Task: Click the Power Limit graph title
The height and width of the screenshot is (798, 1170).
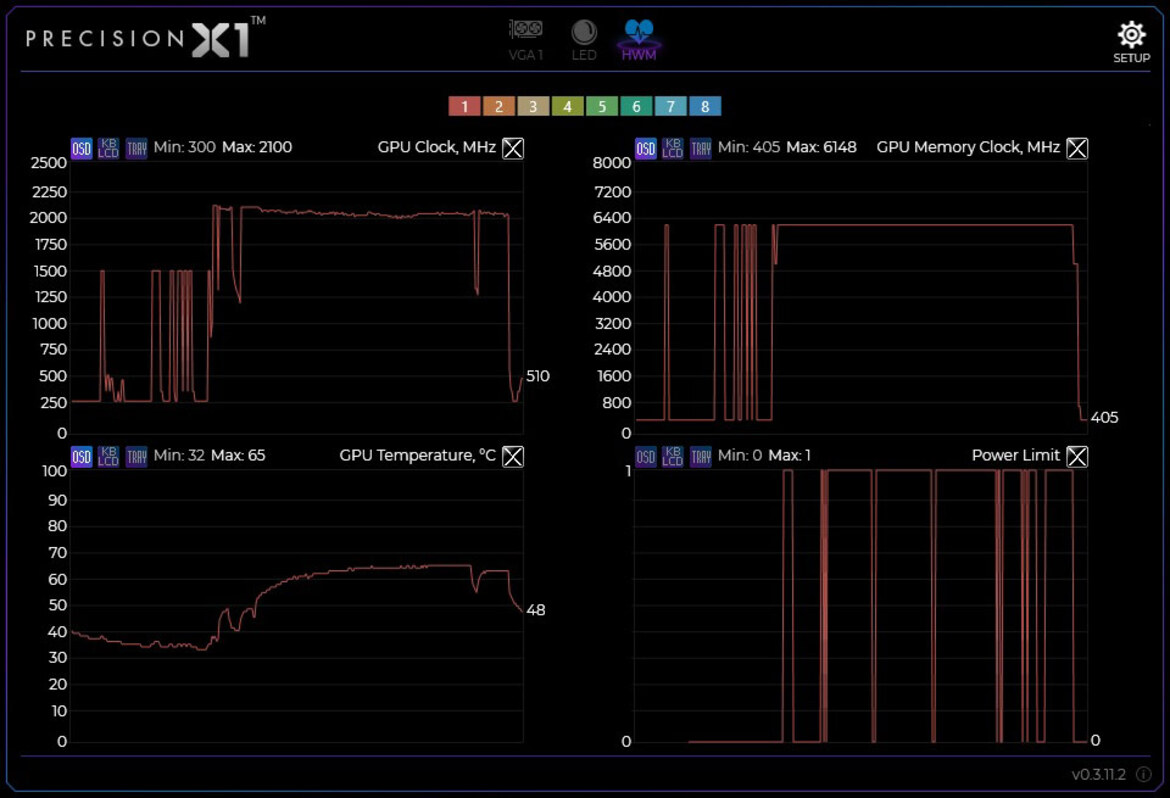Action: coord(1016,455)
